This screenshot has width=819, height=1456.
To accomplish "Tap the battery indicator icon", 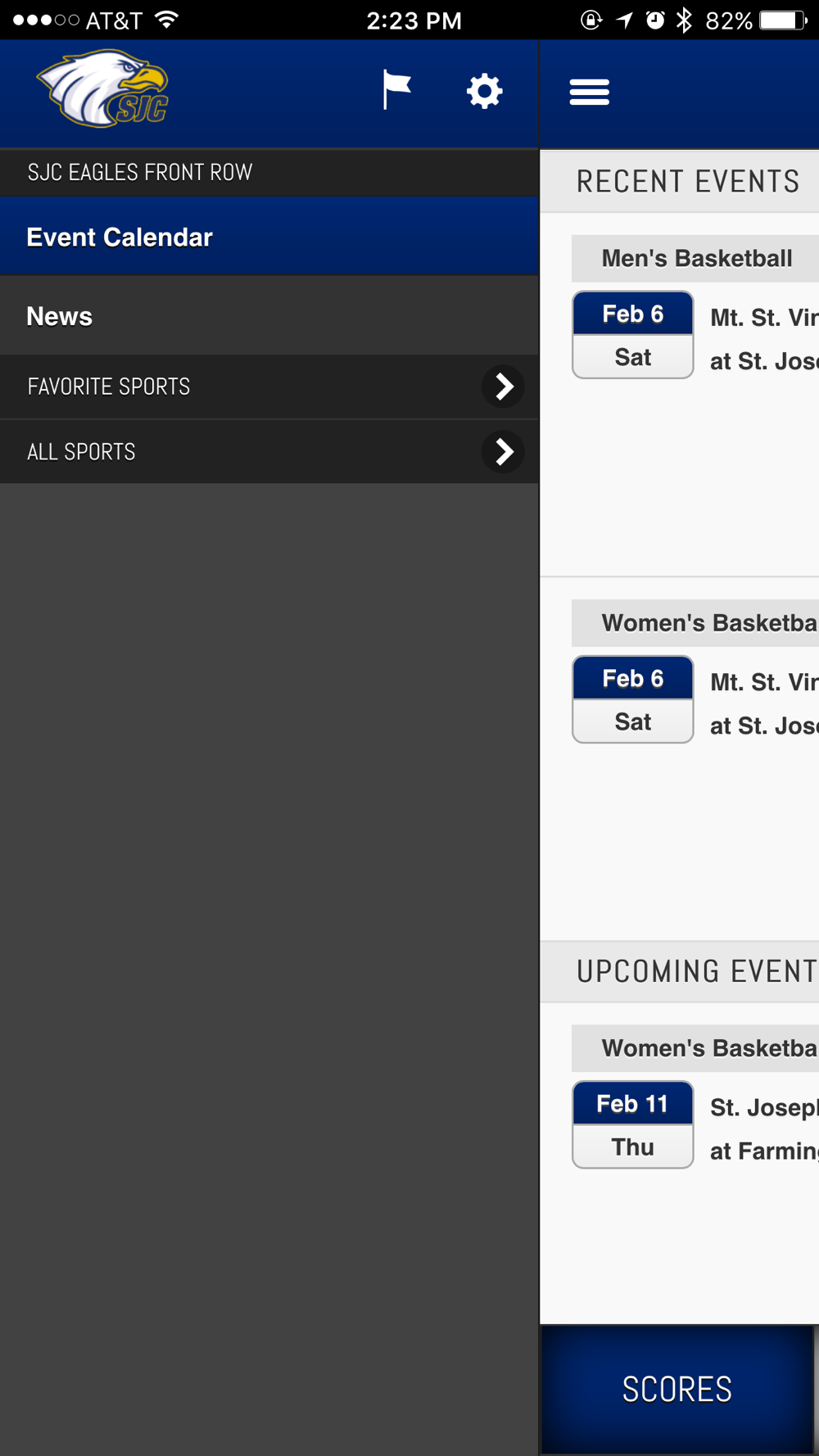I will pos(784,20).
